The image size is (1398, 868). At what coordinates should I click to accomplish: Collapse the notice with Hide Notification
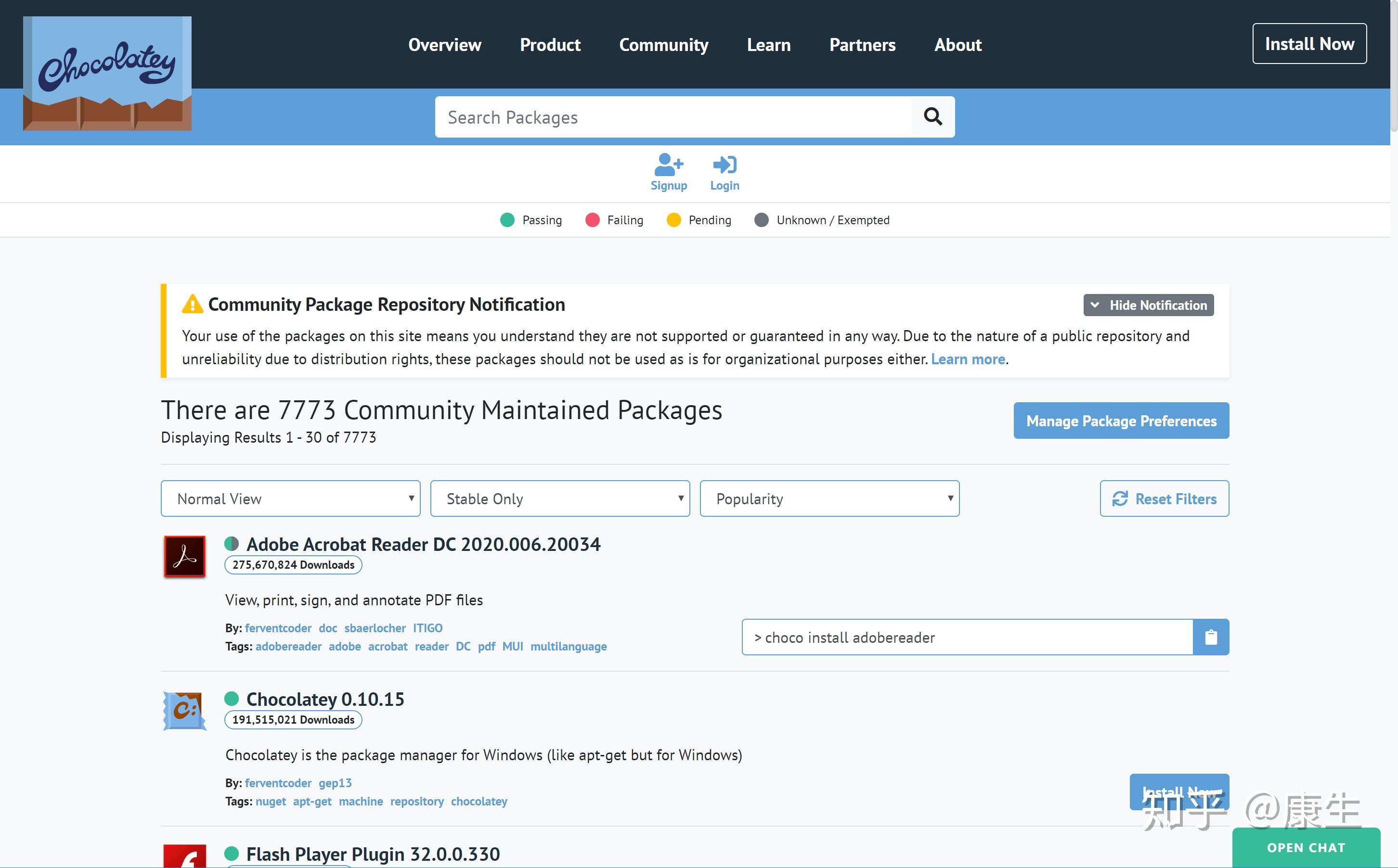click(x=1149, y=305)
